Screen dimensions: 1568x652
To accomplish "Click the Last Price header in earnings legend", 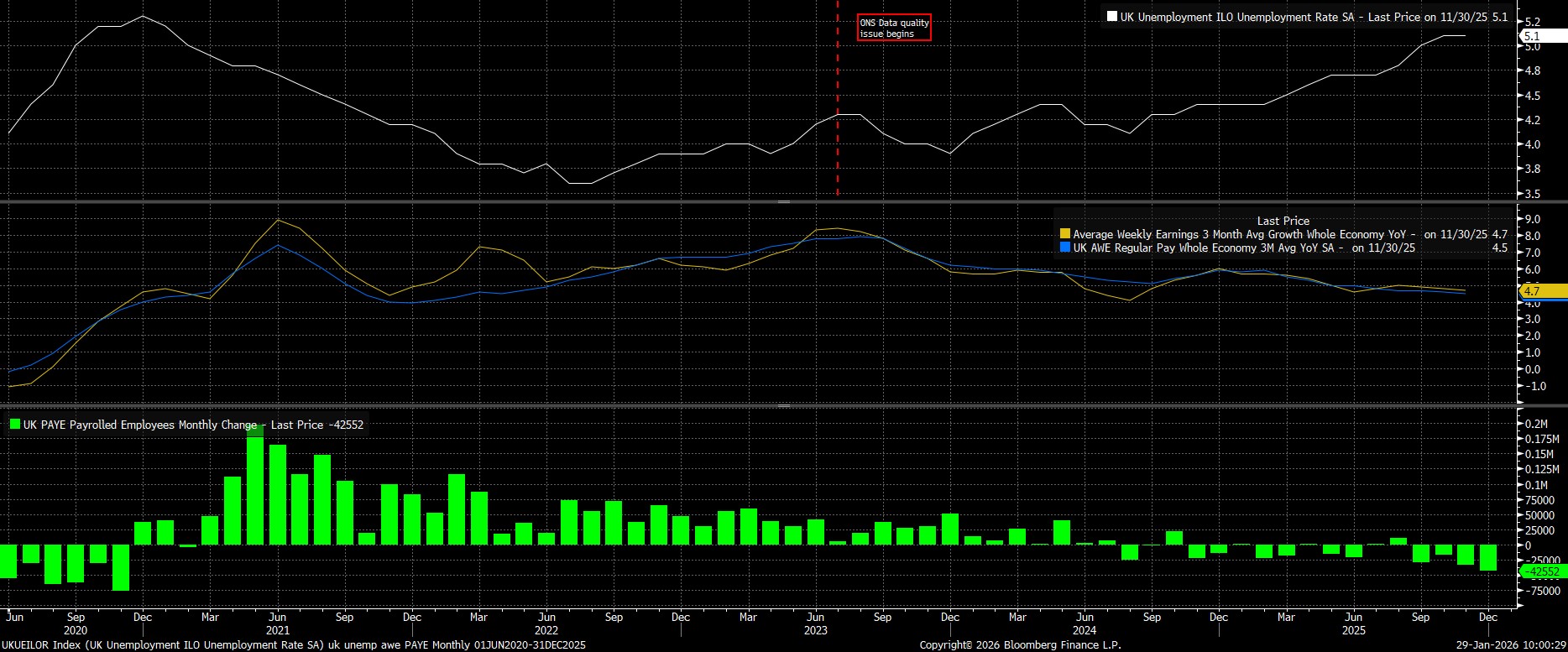I will [x=1283, y=221].
